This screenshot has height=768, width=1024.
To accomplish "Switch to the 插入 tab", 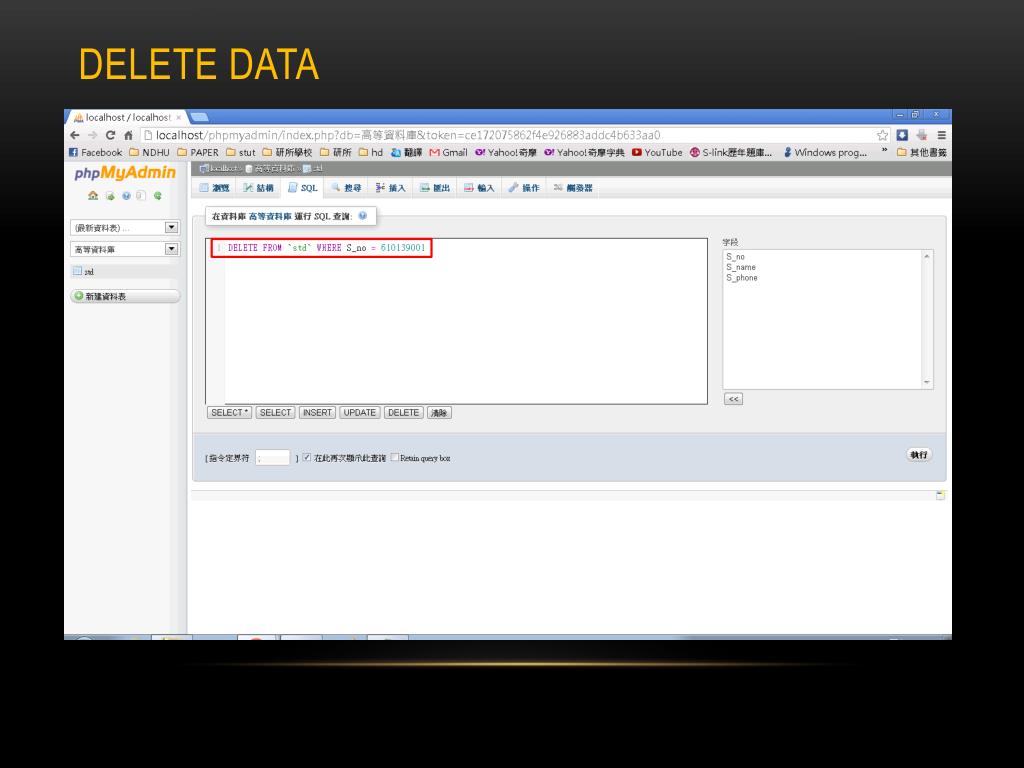I will (x=391, y=188).
